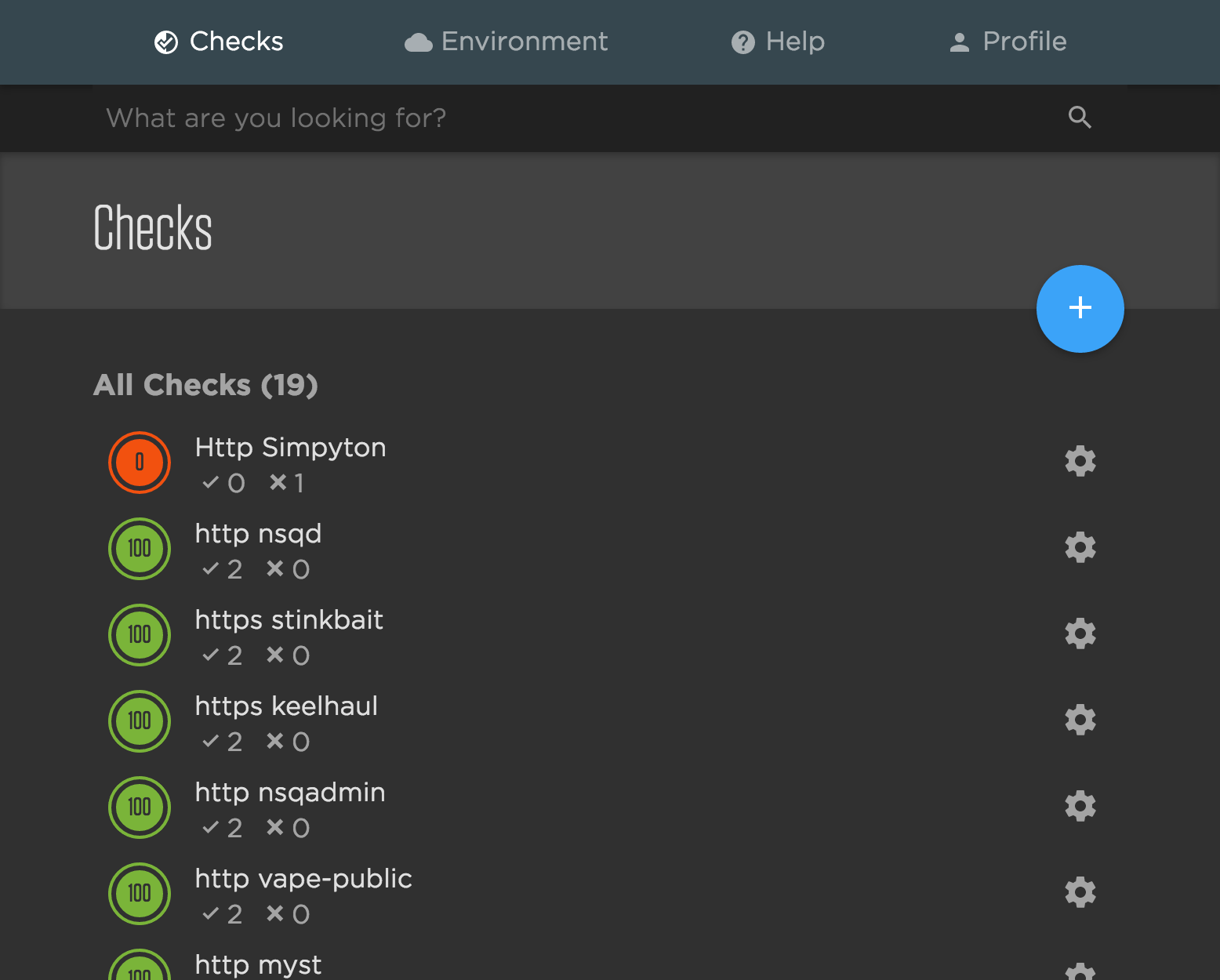Open the http nsqadmin check

(x=290, y=793)
